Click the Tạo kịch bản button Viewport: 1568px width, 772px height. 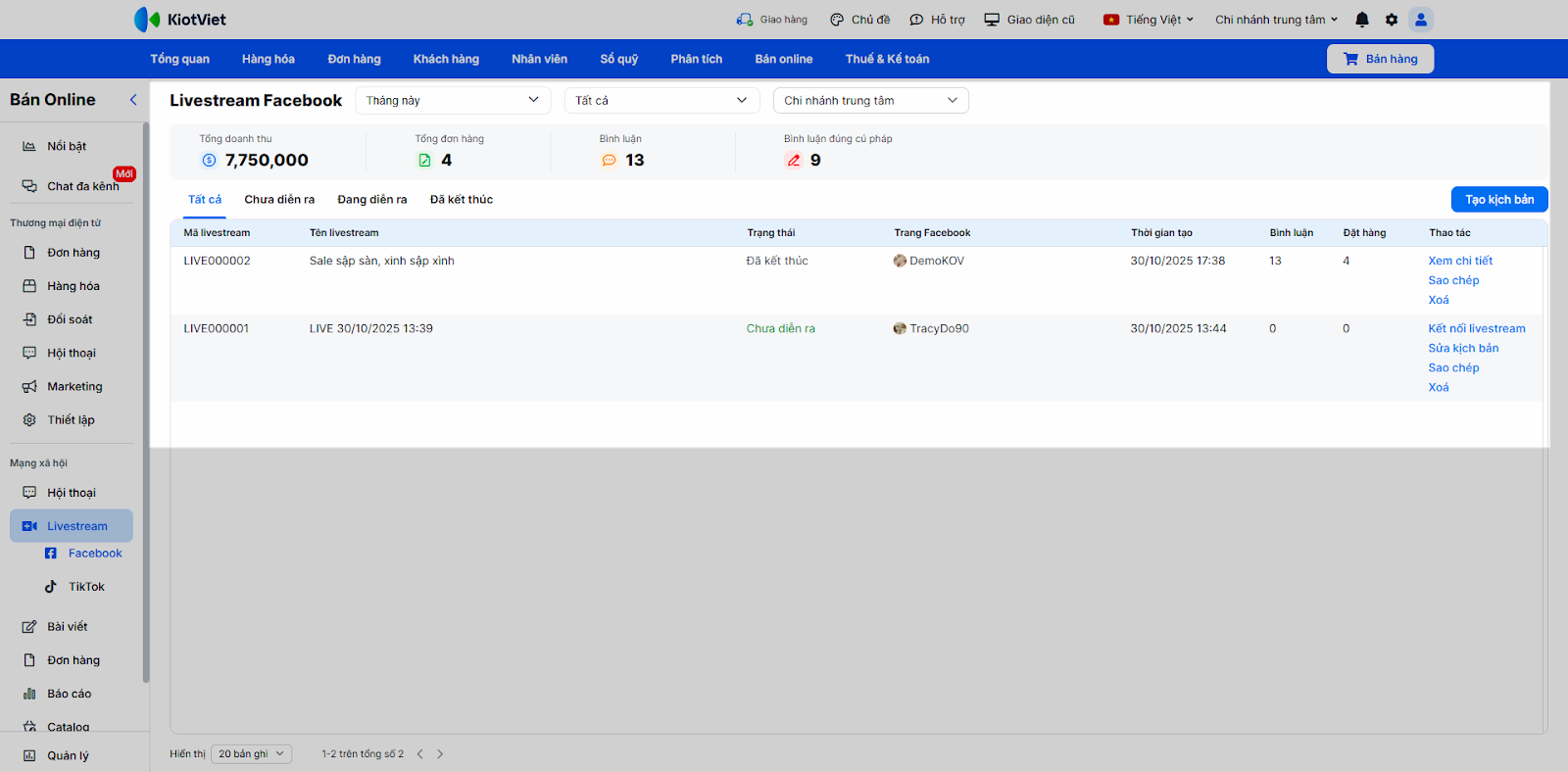(1498, 200)
